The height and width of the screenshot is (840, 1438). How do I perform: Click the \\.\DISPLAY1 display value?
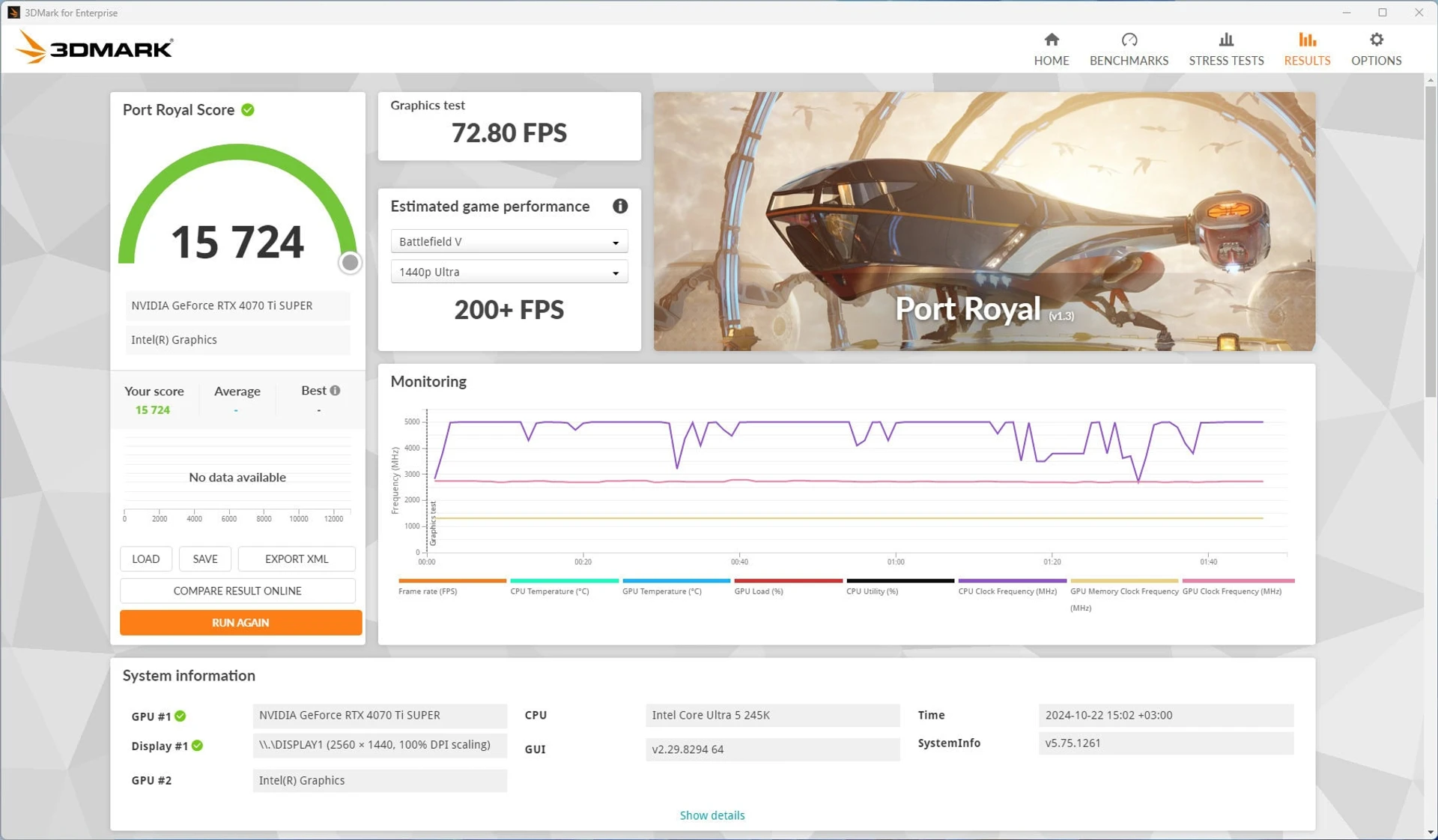380,745
